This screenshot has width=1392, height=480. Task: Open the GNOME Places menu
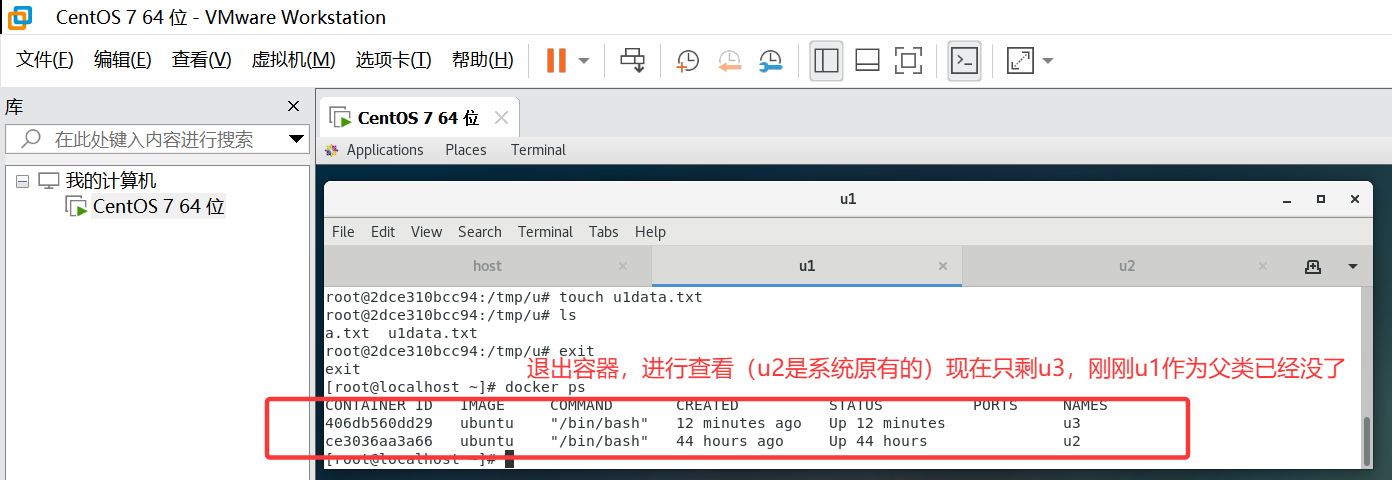(466, 150)
